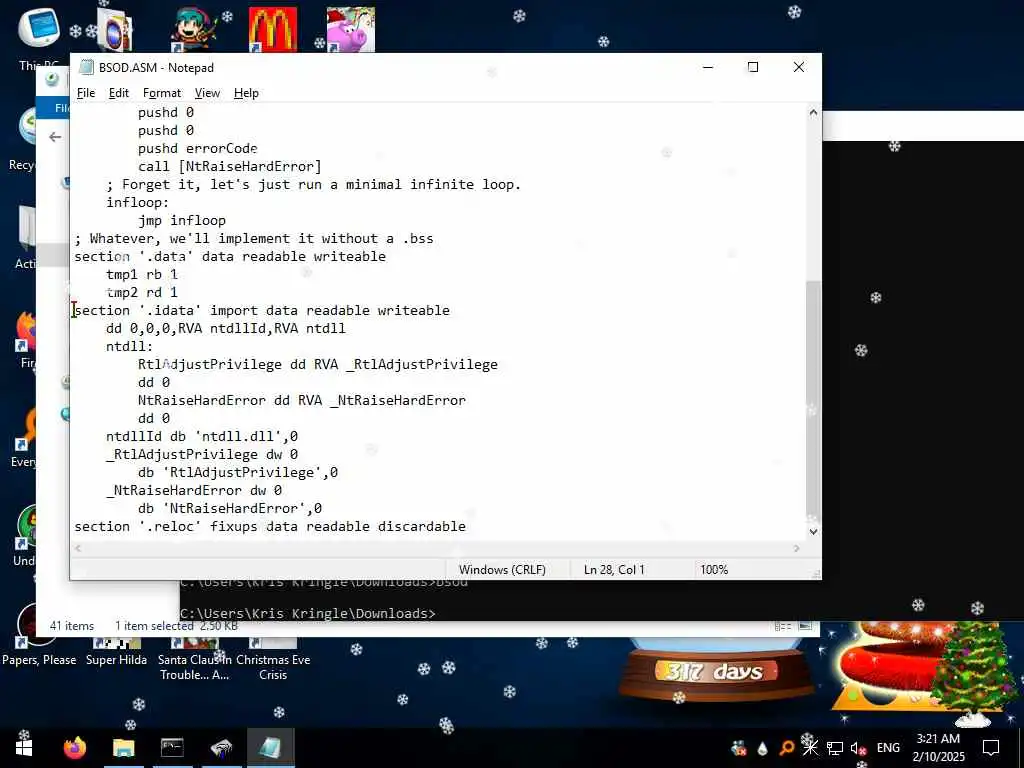Select the McDonald's desktop shortcut
This screenshot has width=1024, height=768.
[x=272, y=29]
